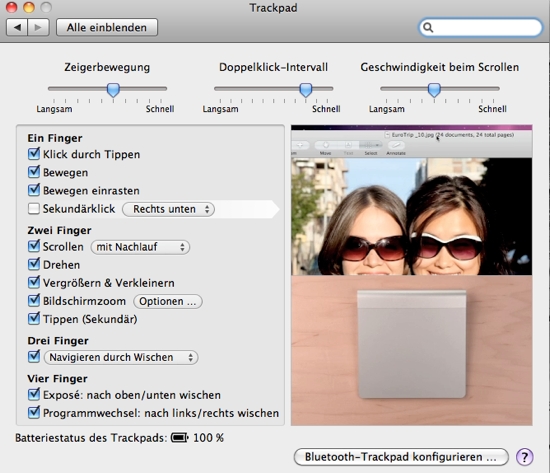Click the Drei Finger section heading

(58, 341)
